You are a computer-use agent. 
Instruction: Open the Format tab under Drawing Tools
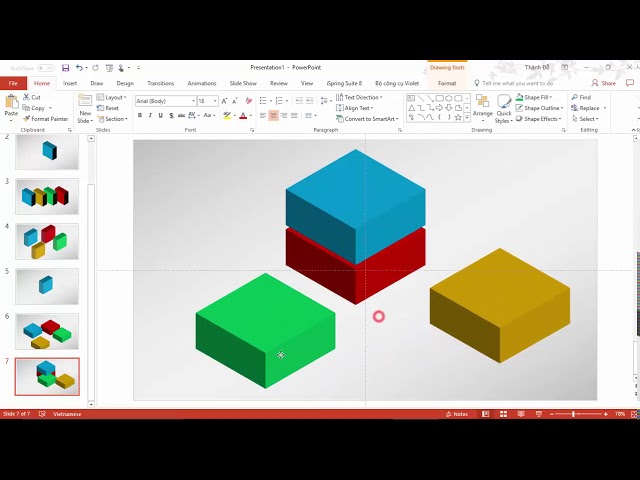pyautogui.click(x=446, y=83)
